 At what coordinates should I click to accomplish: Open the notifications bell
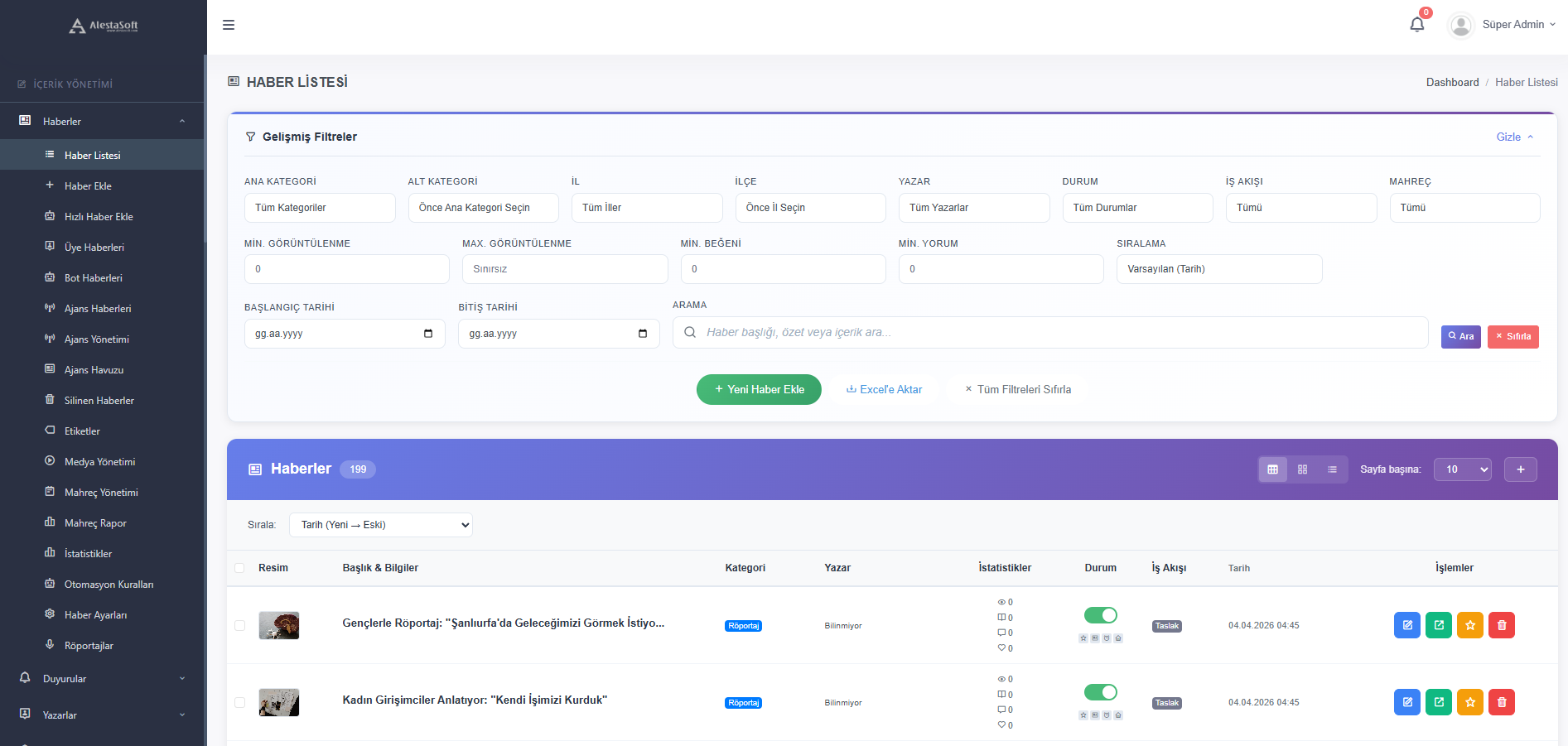pyautogui.click(x=1416, y=24)
